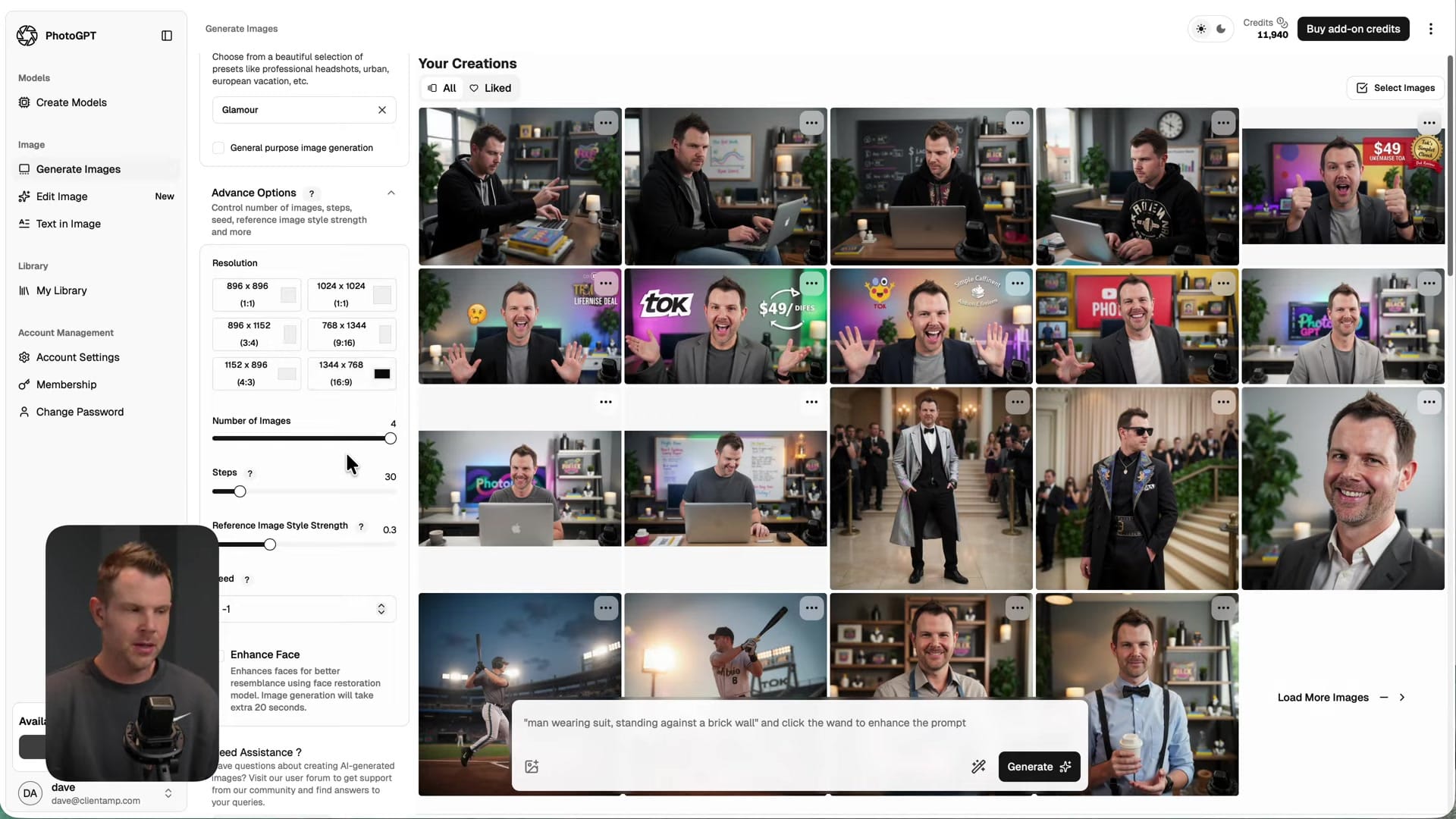Select 896 x 896 (1:1) resolution
This screenshot has height=819, width=1456.
click(x=257, y=294)
